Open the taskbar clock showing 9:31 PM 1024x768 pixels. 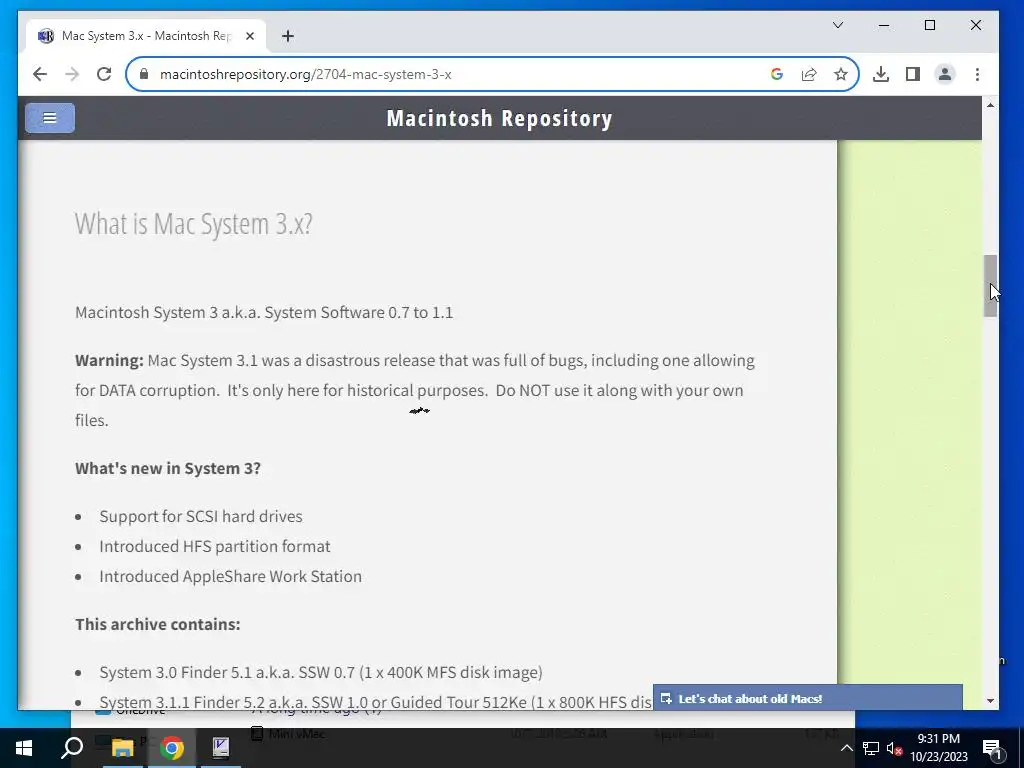(938, 748)
